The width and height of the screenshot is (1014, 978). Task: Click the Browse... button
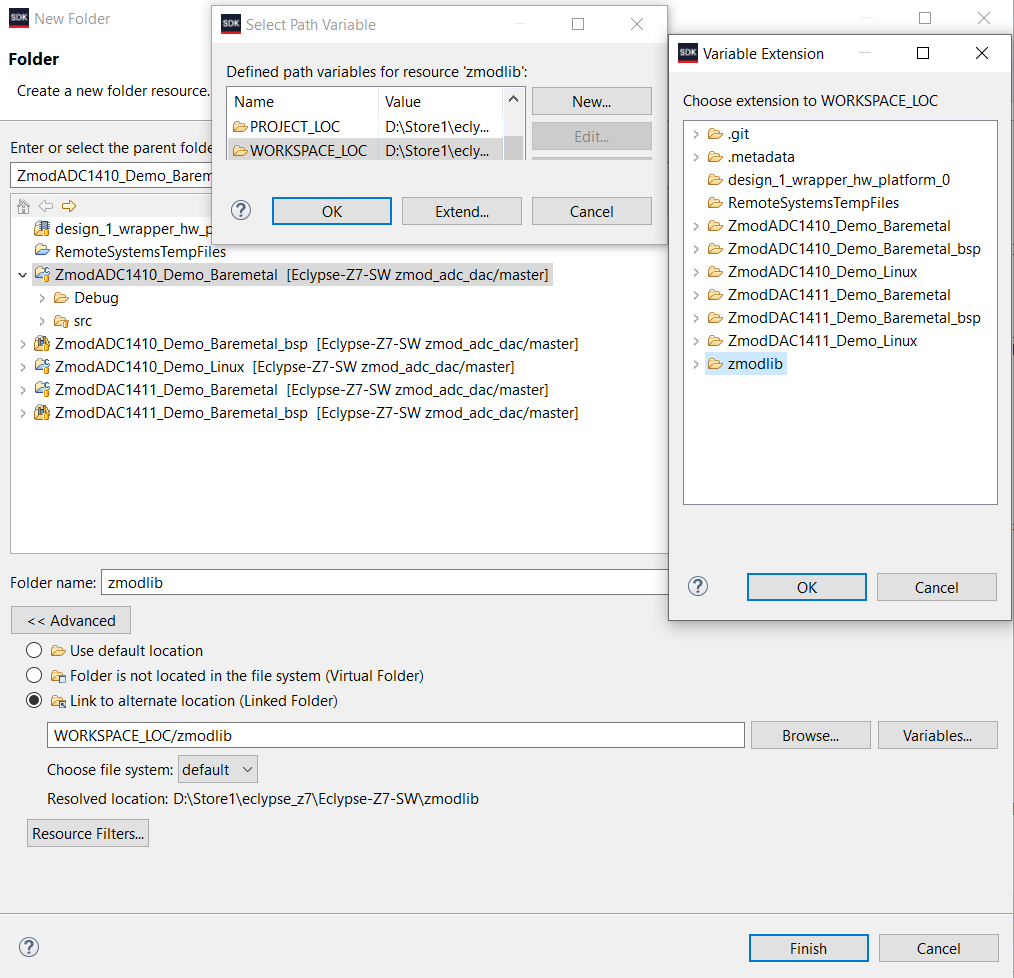810,735
